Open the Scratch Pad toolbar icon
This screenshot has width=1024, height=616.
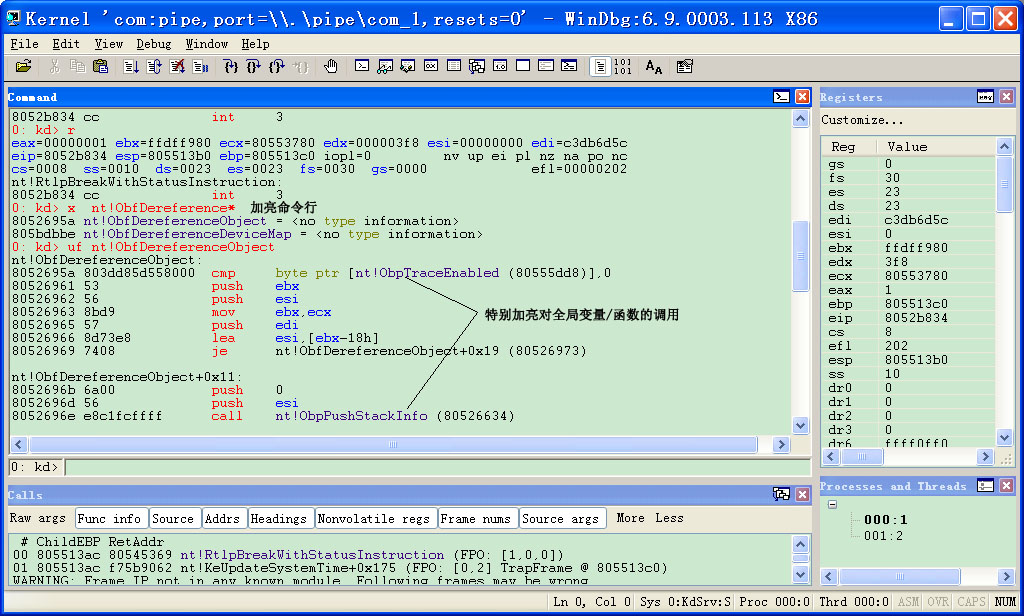(x=522, y=66)
